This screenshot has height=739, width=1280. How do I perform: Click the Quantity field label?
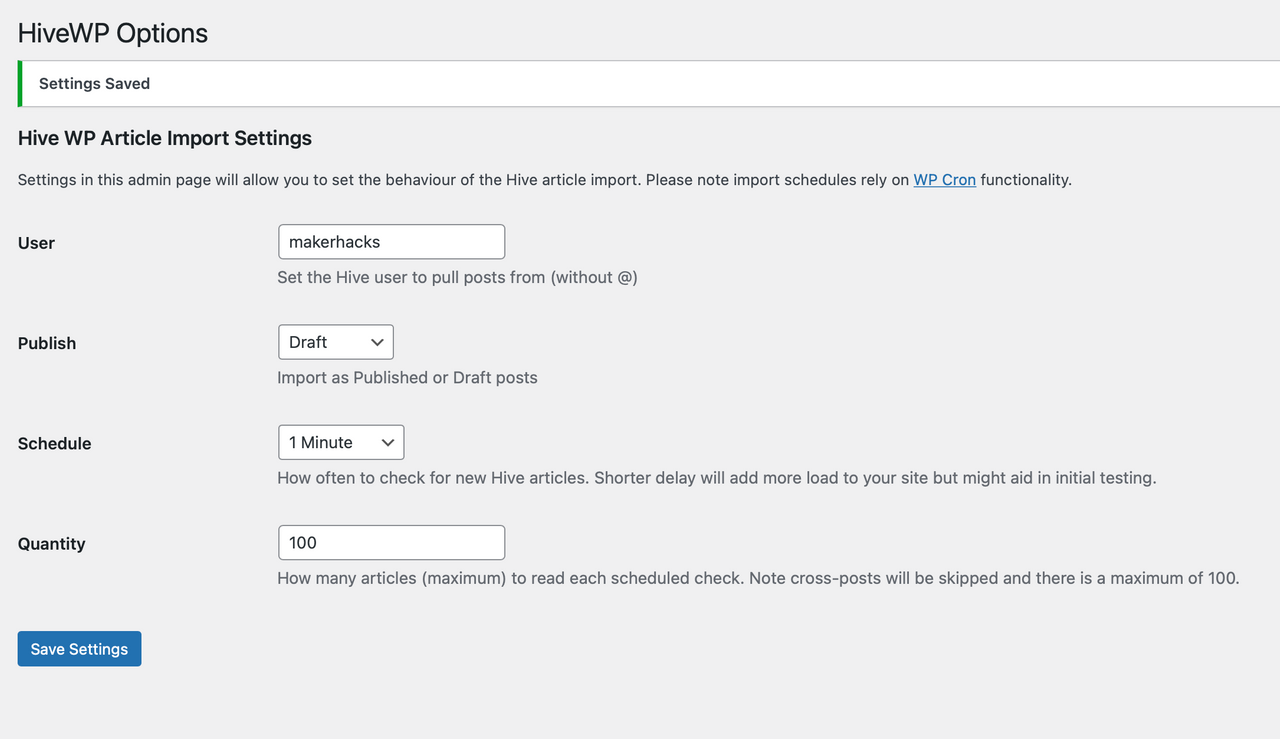pyautogui.click(x=51, y=543)
